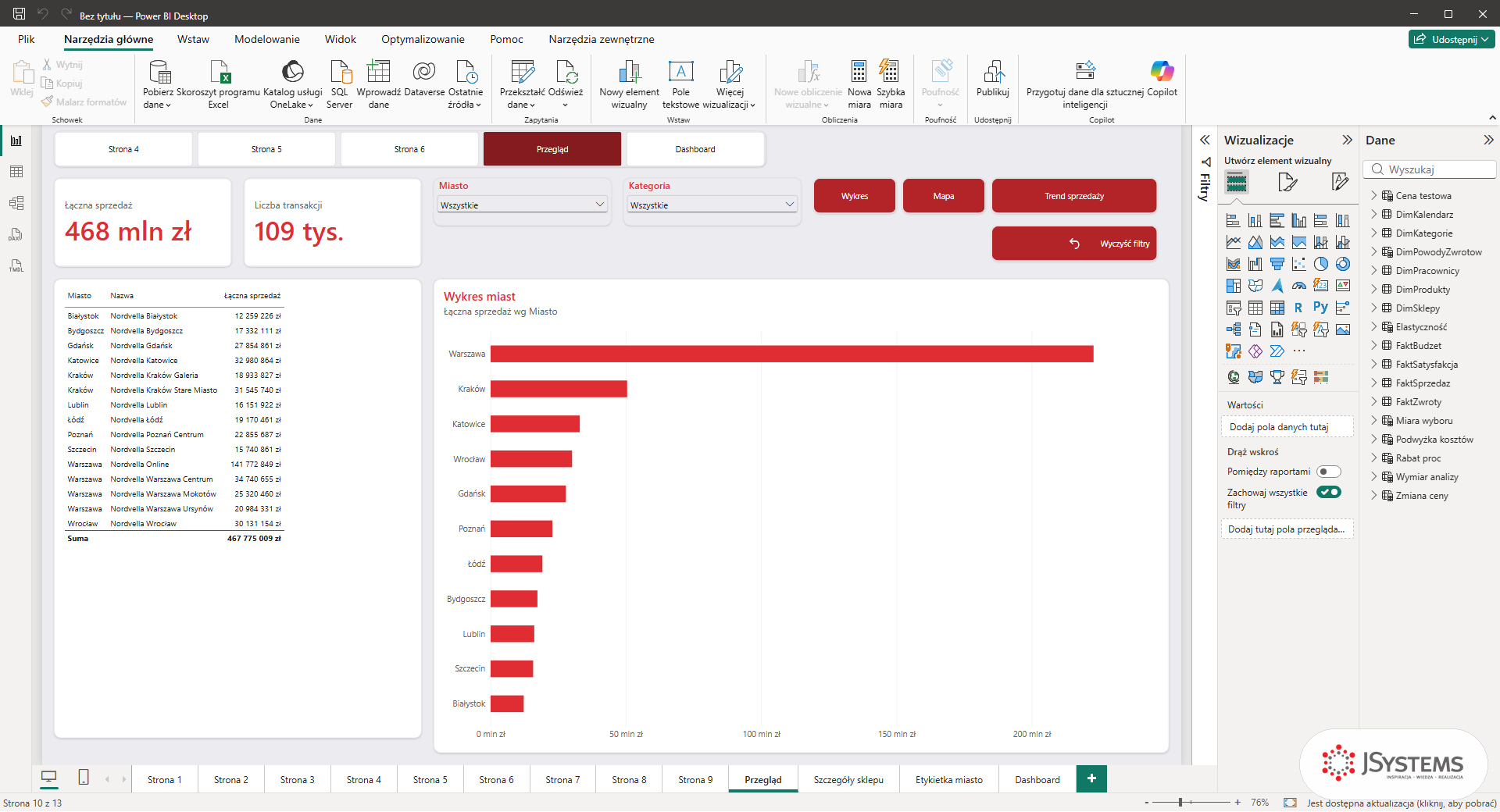Viewport: 1500px width, 812px height.
Task: Click the Strona 5 navigation button in the report
Action: [x=266, y=149]
